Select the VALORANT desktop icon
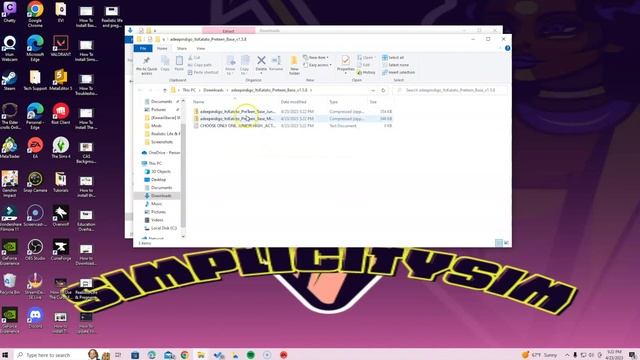The height and width of the screenshot is (360, 640). click(x=61, y=46)
